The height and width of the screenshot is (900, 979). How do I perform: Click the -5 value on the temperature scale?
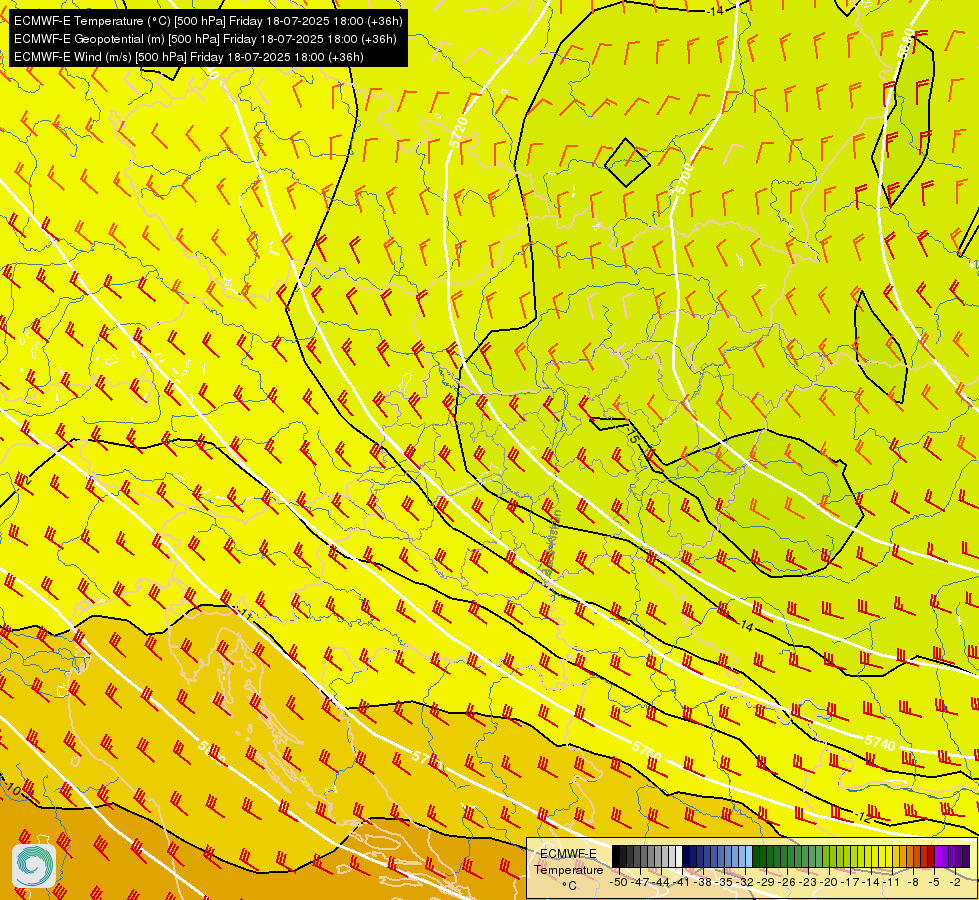(934, 883)
